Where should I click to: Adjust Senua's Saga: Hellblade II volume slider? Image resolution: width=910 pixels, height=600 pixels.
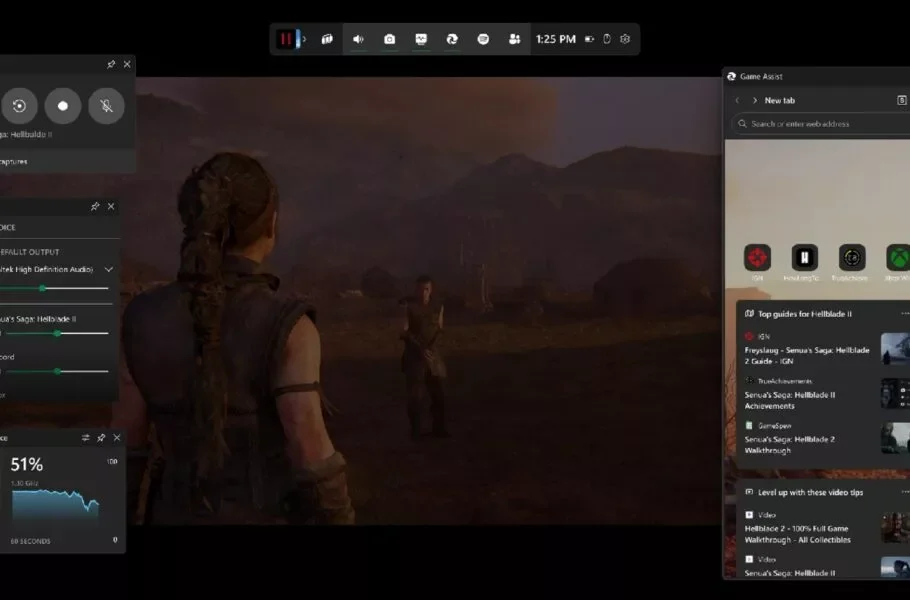click(x=57, y=333)
